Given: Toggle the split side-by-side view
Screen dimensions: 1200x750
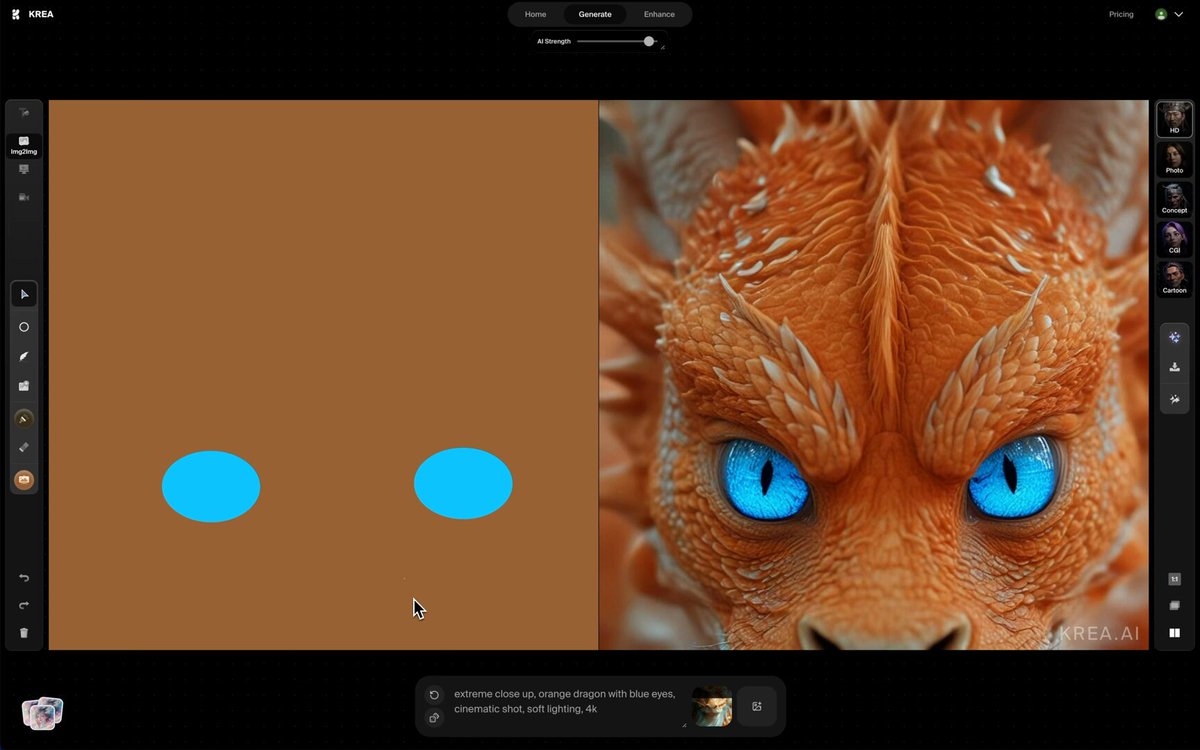Looking at the screenshot, I should [x=1174, y=633].
